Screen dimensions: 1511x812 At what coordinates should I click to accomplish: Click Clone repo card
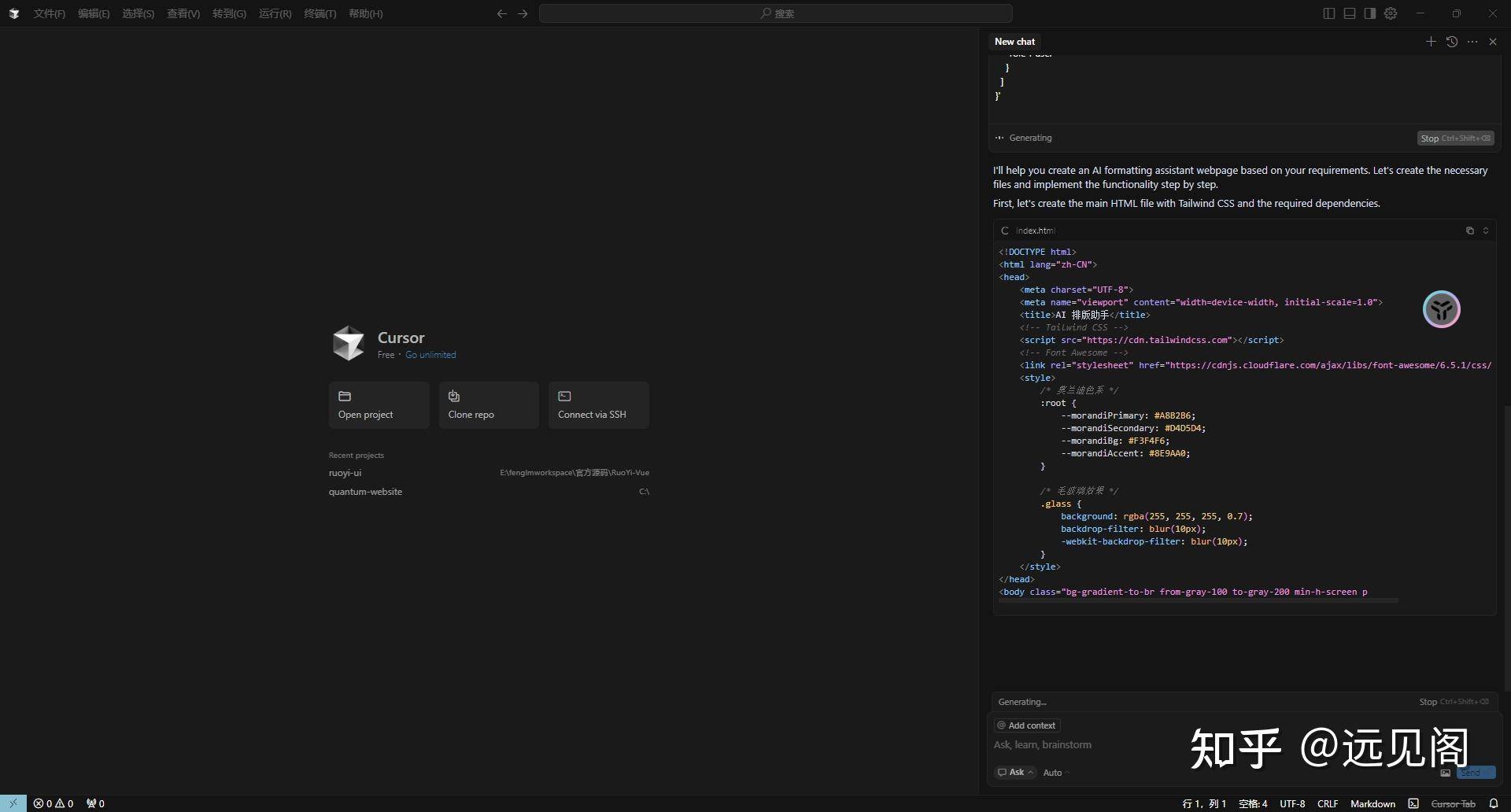(x=489, y=405)
